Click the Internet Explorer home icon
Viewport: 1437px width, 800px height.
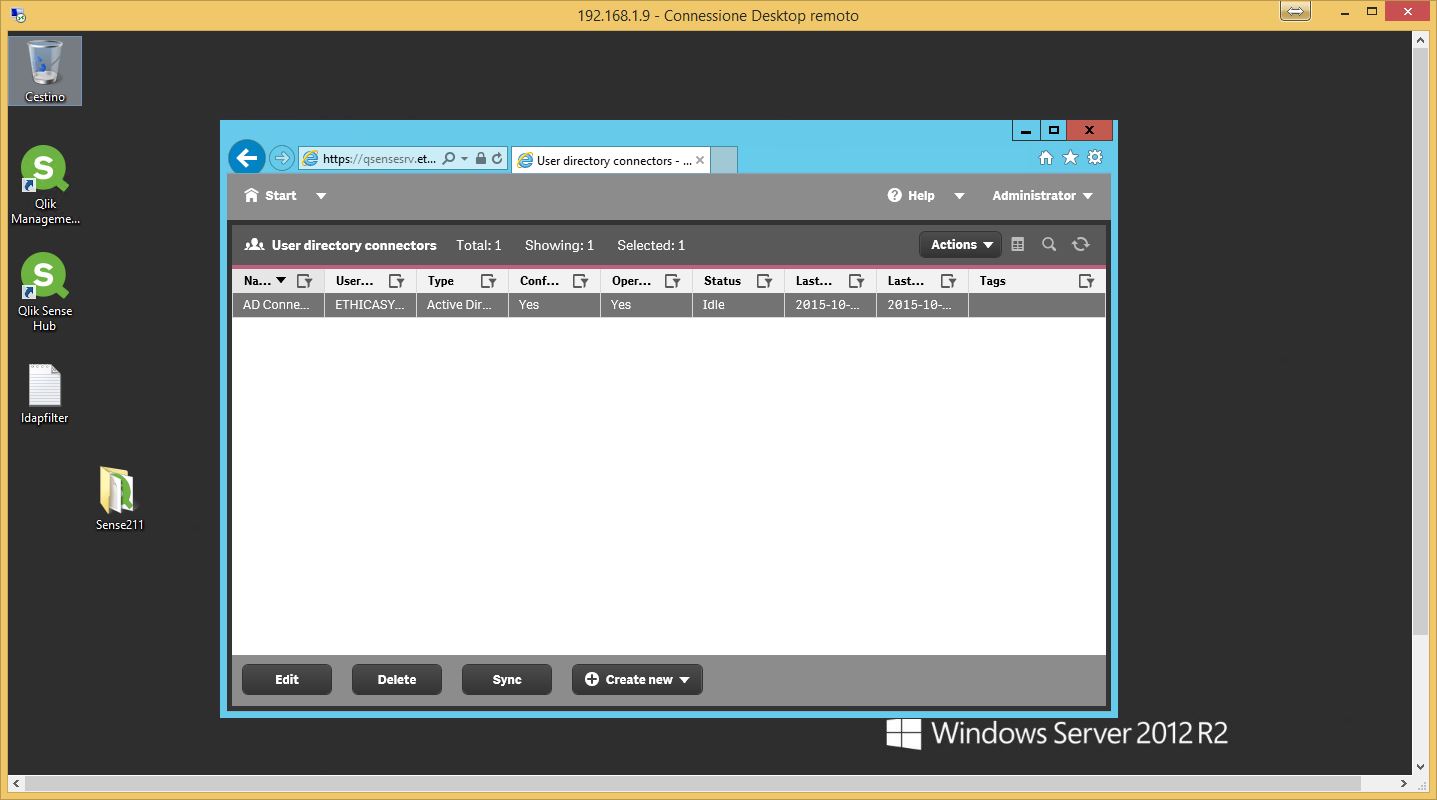coord(1046,158)
